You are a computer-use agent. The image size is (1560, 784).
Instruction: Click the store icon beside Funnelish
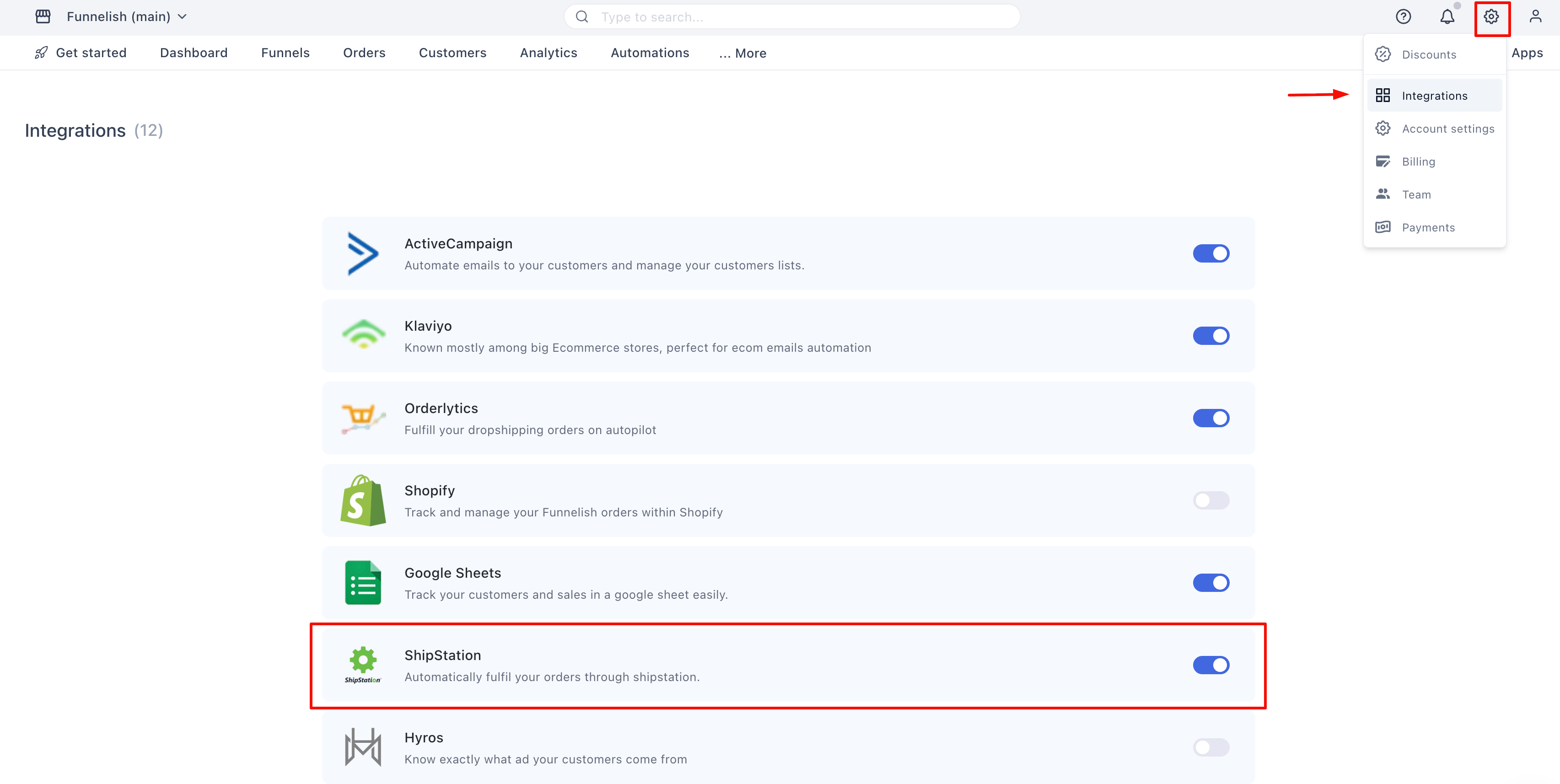pyautogui.click(x=43, y=16)
